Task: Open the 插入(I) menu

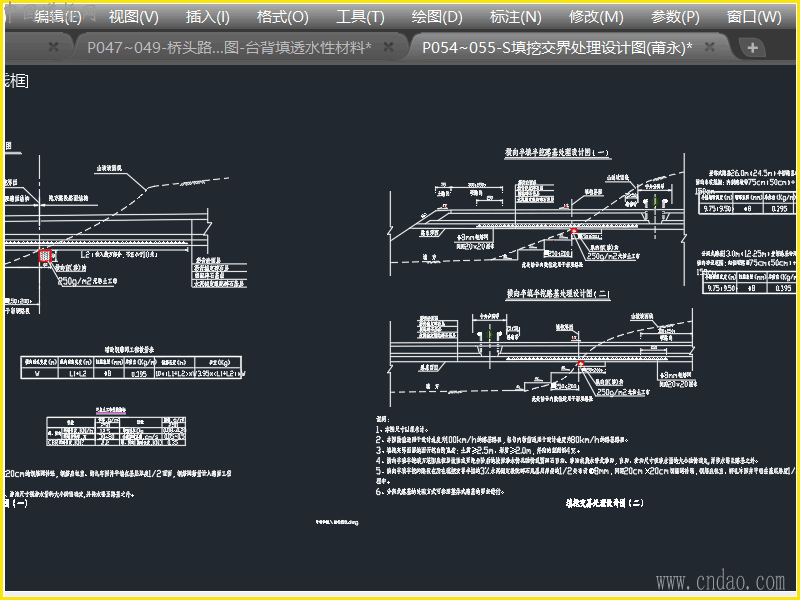Action: [x=208, y=17]
